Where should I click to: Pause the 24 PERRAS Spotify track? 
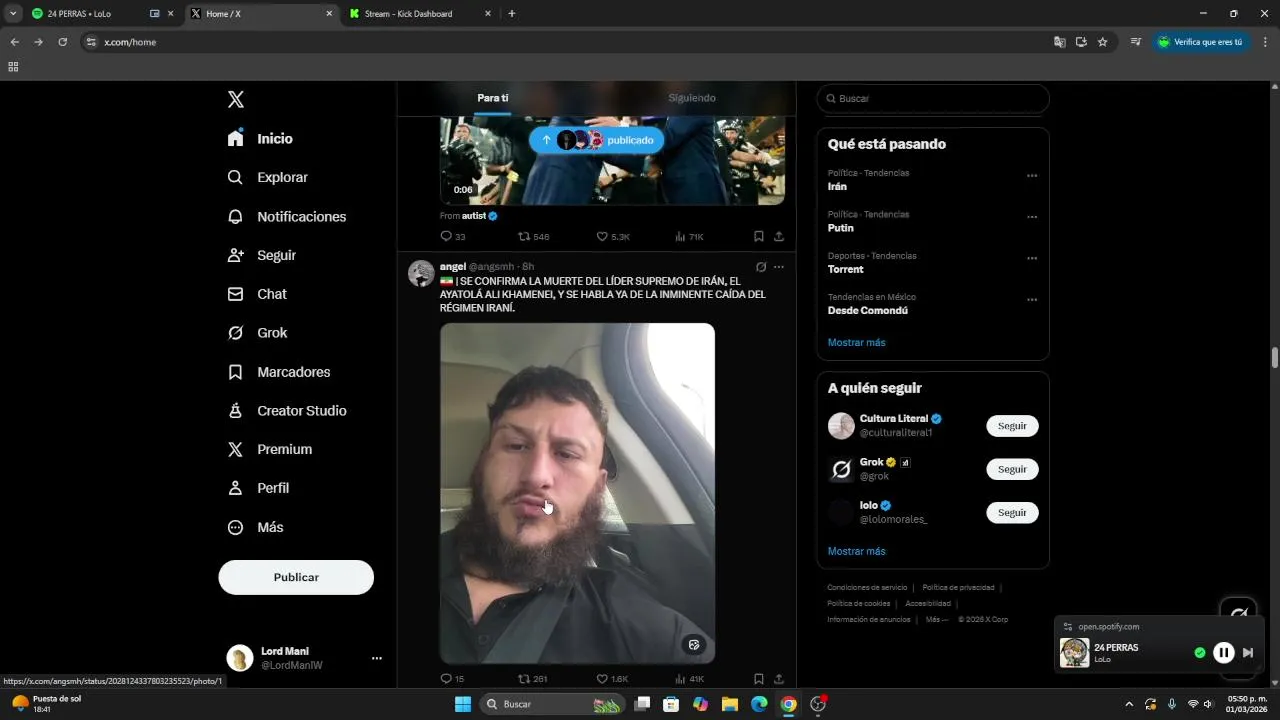pos(1223,653)
